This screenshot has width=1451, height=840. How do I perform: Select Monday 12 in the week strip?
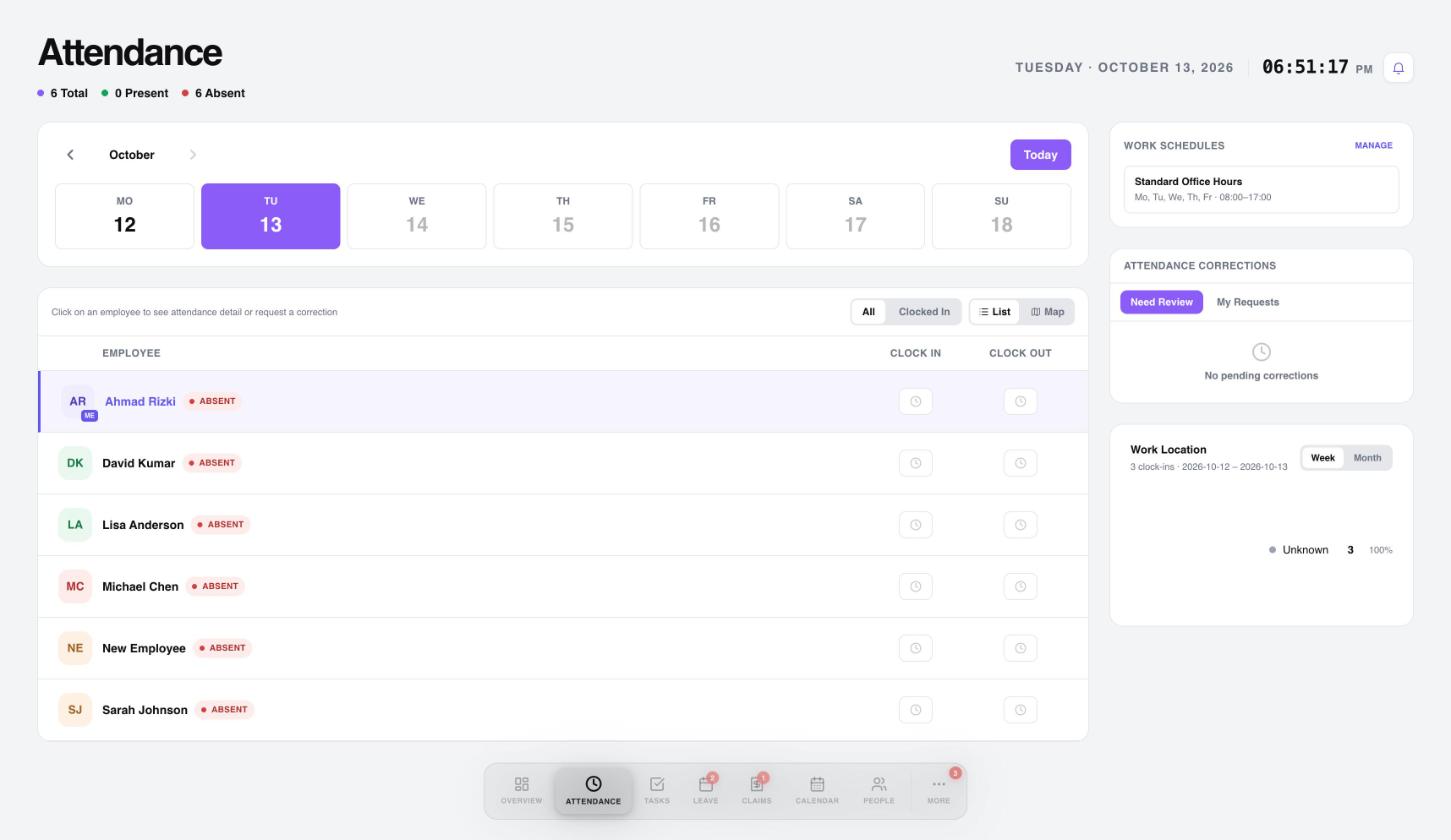[125, 216]
